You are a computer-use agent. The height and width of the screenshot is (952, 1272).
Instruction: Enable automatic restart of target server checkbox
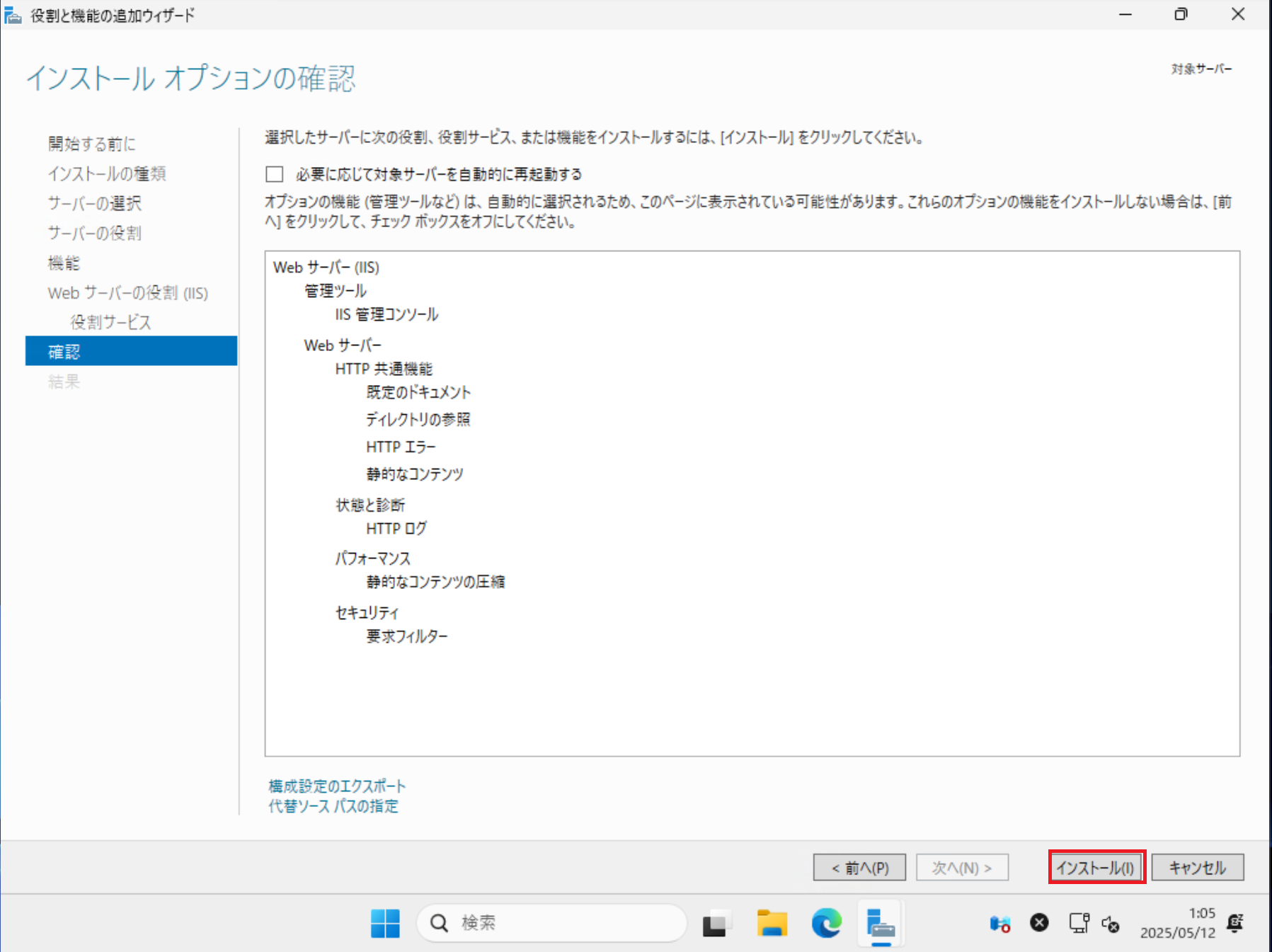pyautogui.click(x=275, y=174)
